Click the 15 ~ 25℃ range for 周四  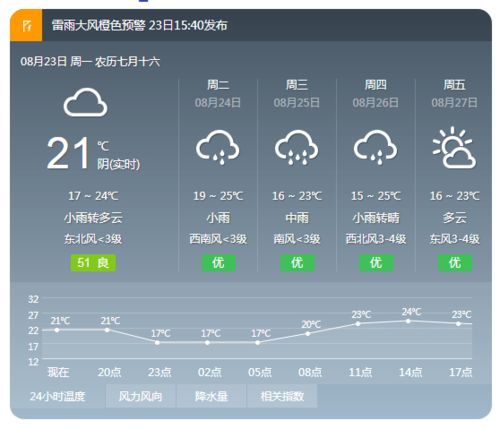point(376,196)
